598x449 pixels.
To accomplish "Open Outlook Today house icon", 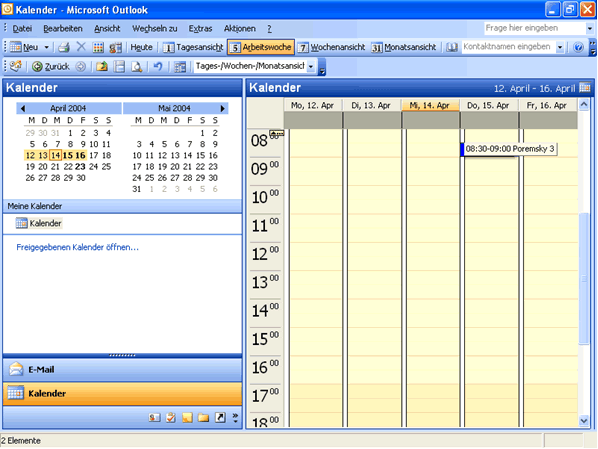I will (x=15, y=66).
